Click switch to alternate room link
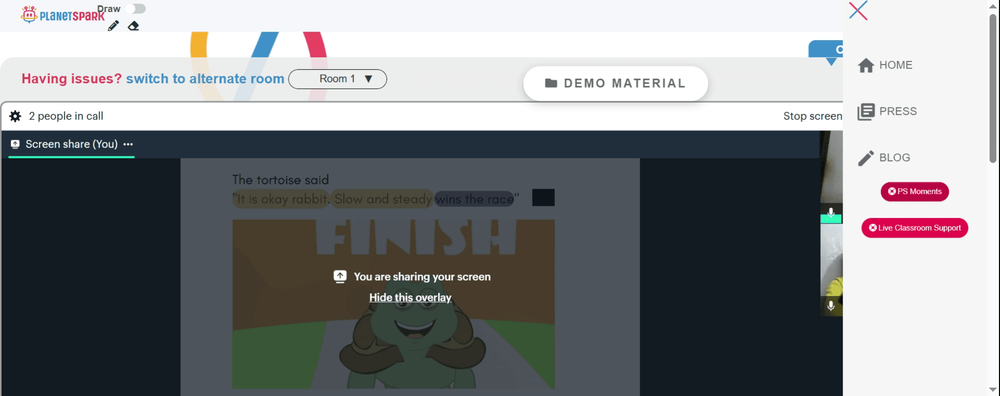This screenshot has width=1000, height=396. point(205,78)
